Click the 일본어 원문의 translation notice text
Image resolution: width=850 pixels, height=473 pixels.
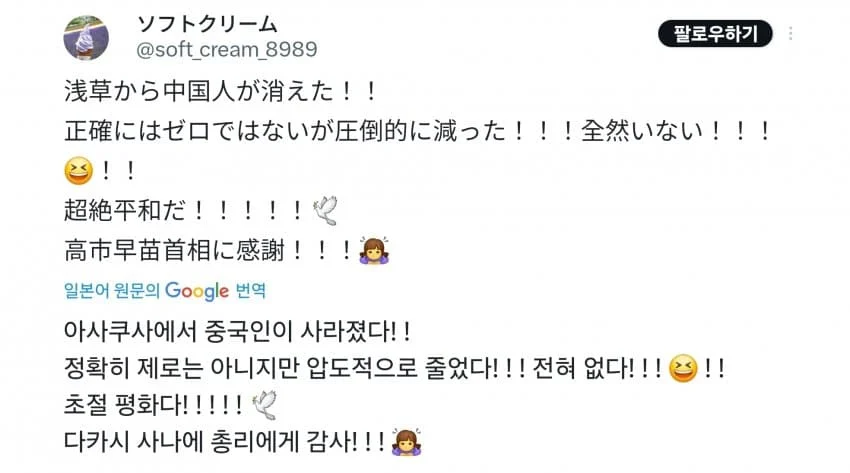point(111,291)
